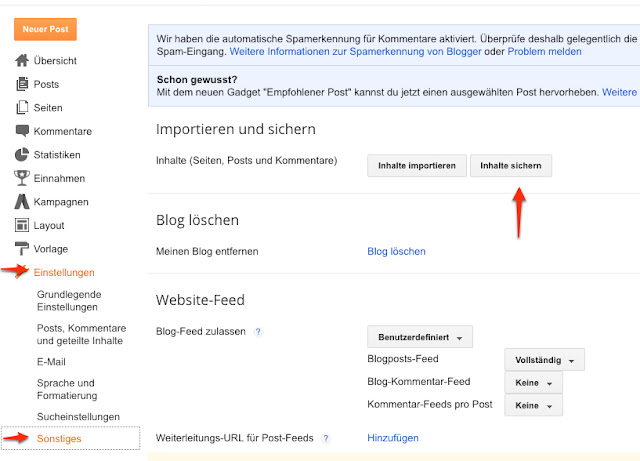Expand the Blogposts-Feed Vollständig dropdown
Viewport: 640px width, 461px height.
tap(544, 360)
